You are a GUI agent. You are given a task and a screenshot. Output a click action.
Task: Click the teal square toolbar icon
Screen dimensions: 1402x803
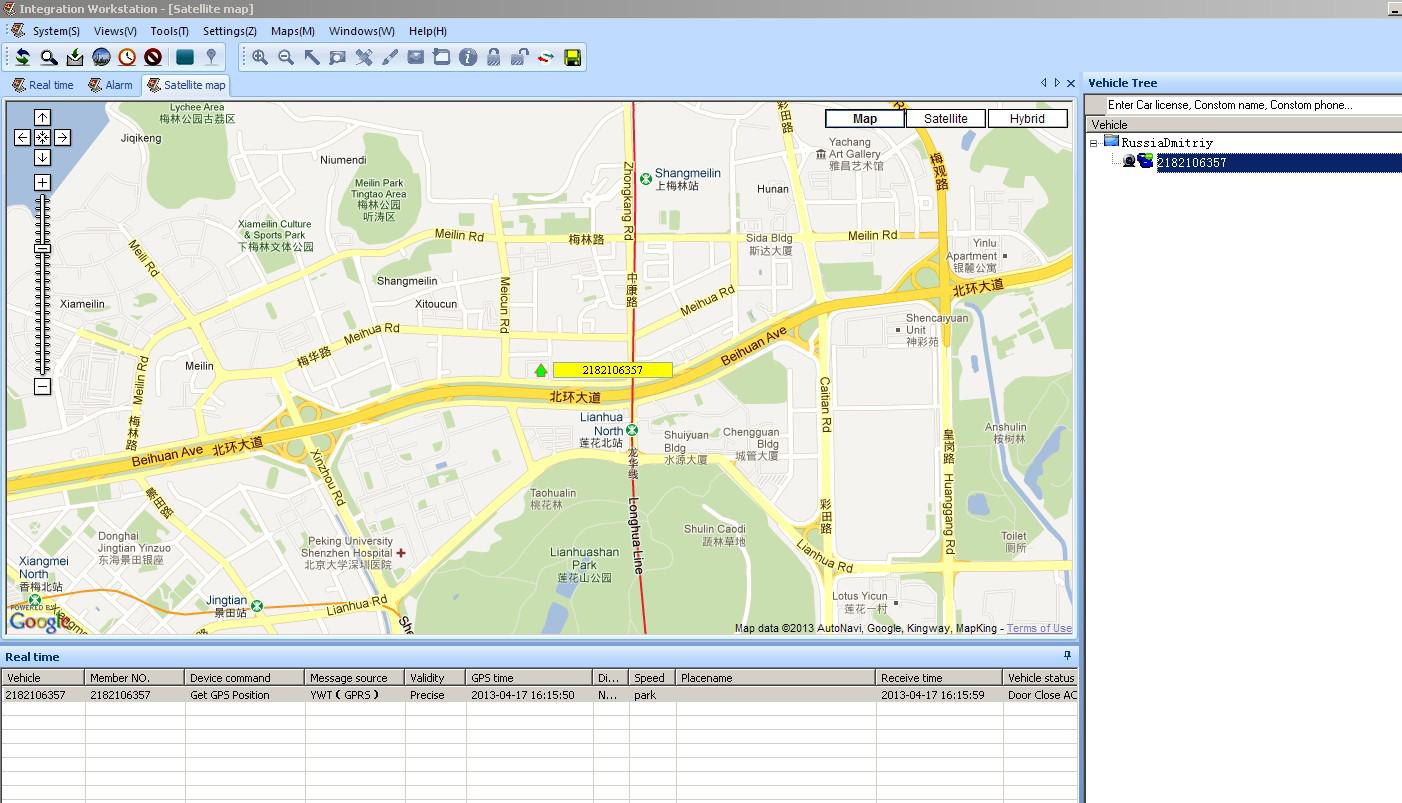coord(185,57)
